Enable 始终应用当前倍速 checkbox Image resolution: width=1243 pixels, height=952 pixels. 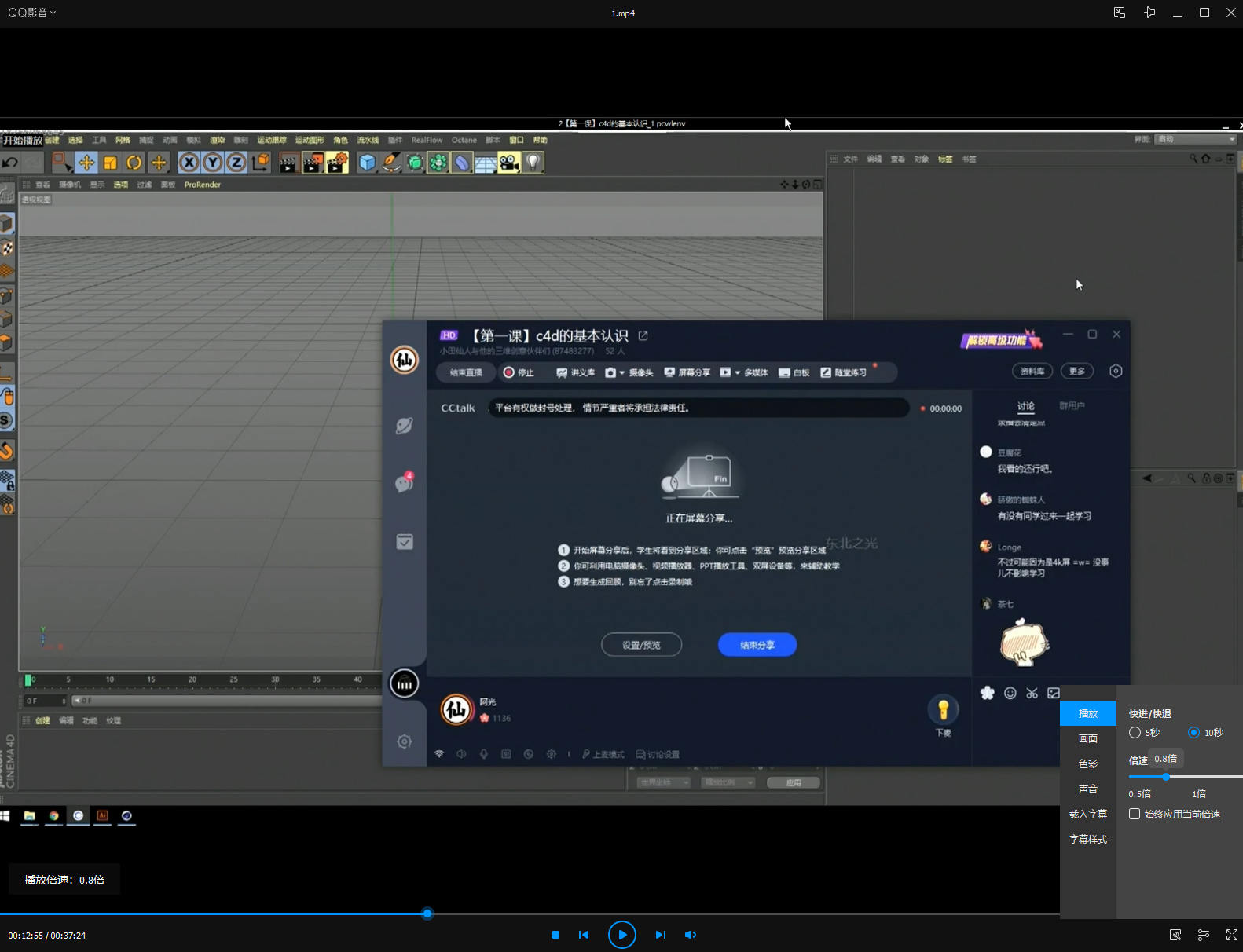click(1135, 815)
